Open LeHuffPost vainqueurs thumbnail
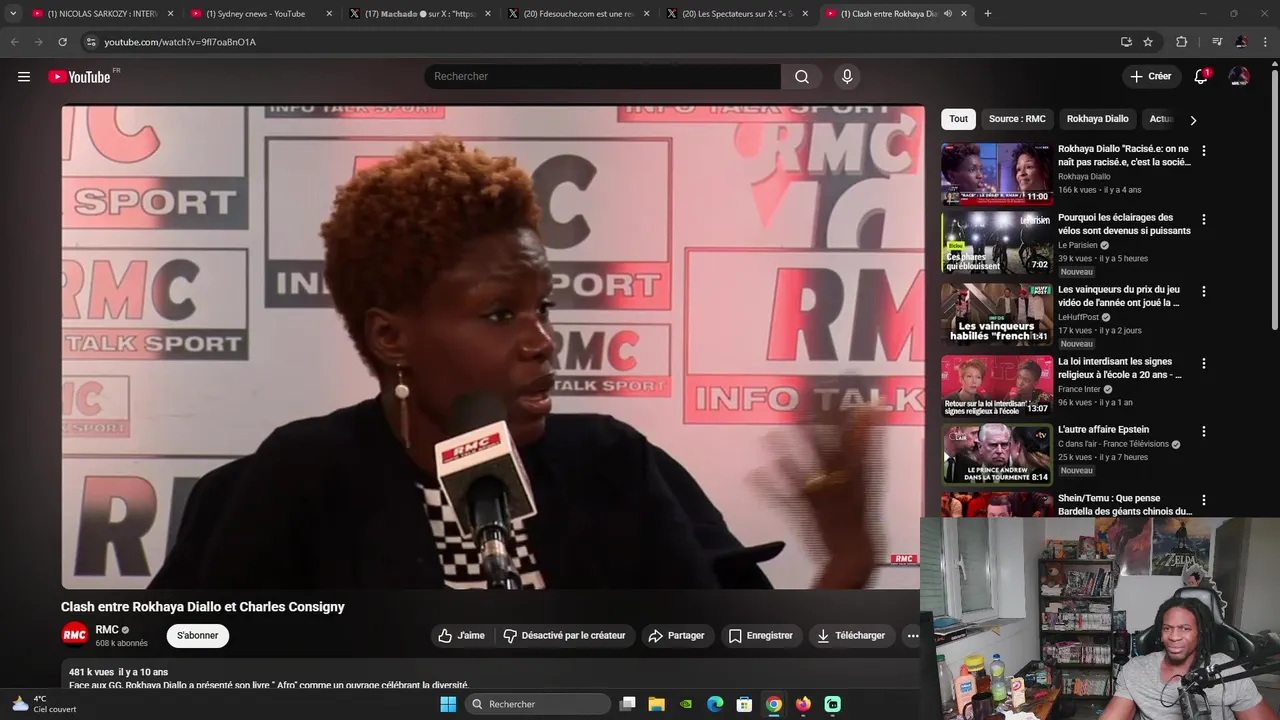This screenshot has width=1280, height=720. coord(996,314)
